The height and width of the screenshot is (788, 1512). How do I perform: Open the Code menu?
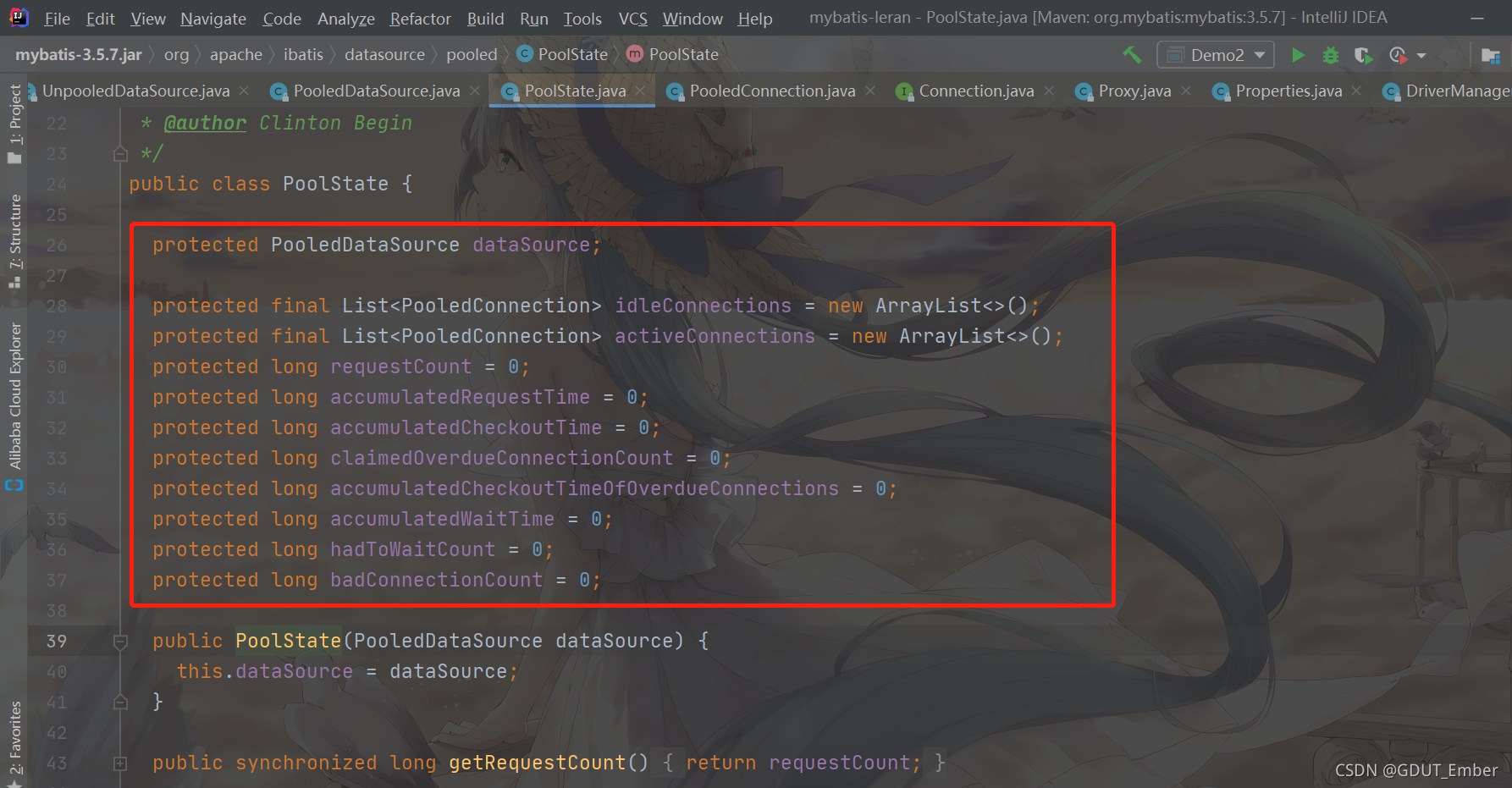pyautogui.click(x=282, y=18)
